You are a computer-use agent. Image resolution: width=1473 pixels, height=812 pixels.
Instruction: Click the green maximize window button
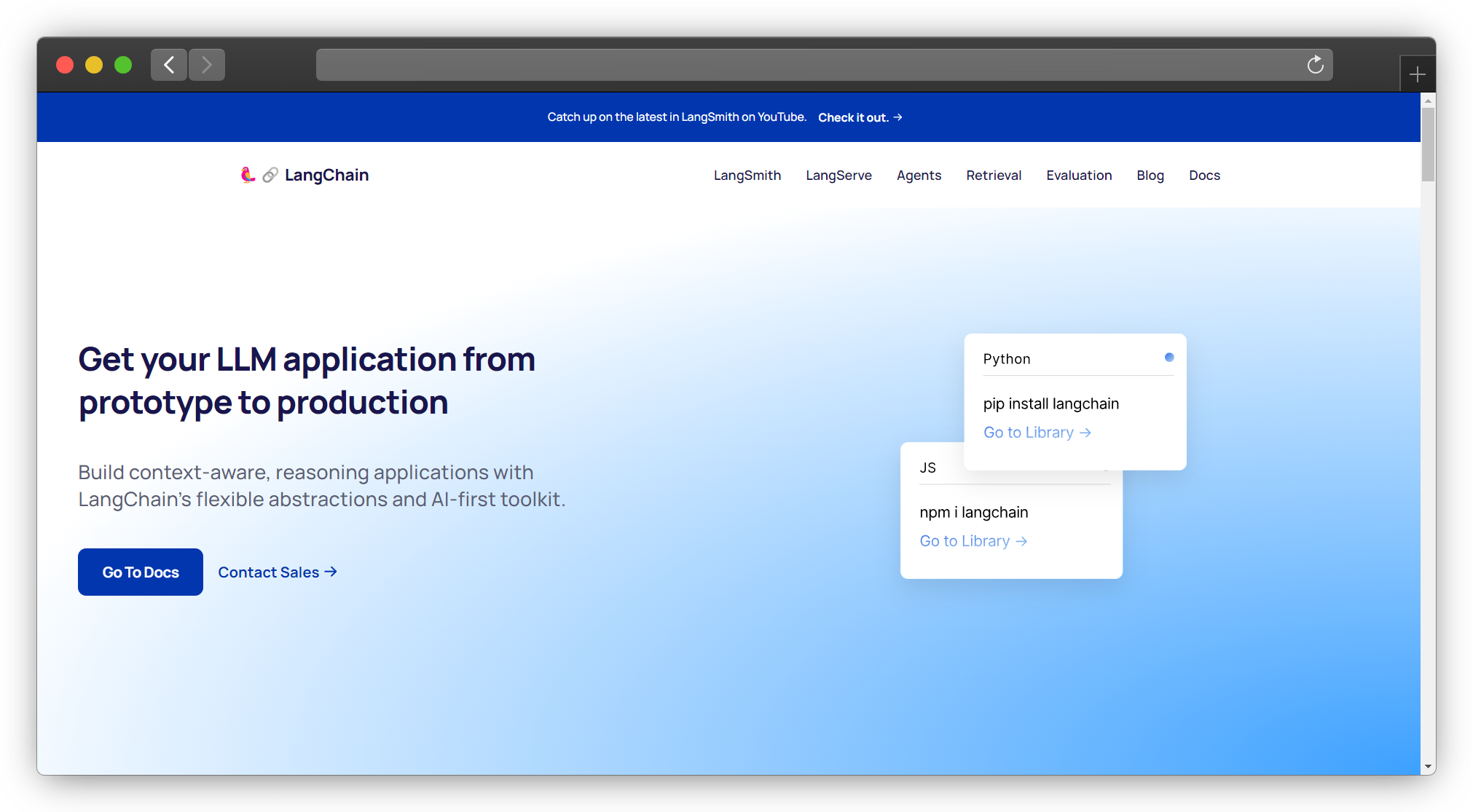click(123, 65)
